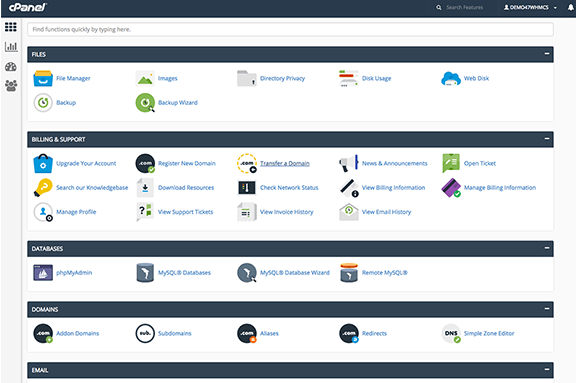576x383 pixels.
Task: Open the sidebar Dashboard gauge icon
Action: [x=11, y=67]
